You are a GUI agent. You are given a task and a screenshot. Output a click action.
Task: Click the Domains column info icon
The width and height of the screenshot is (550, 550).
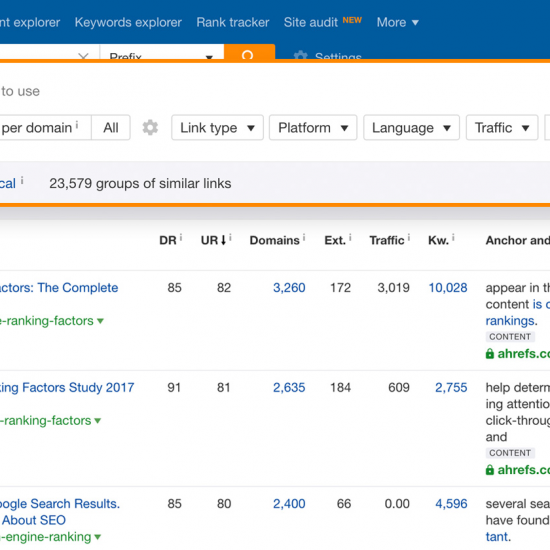(x=304, y=237)
